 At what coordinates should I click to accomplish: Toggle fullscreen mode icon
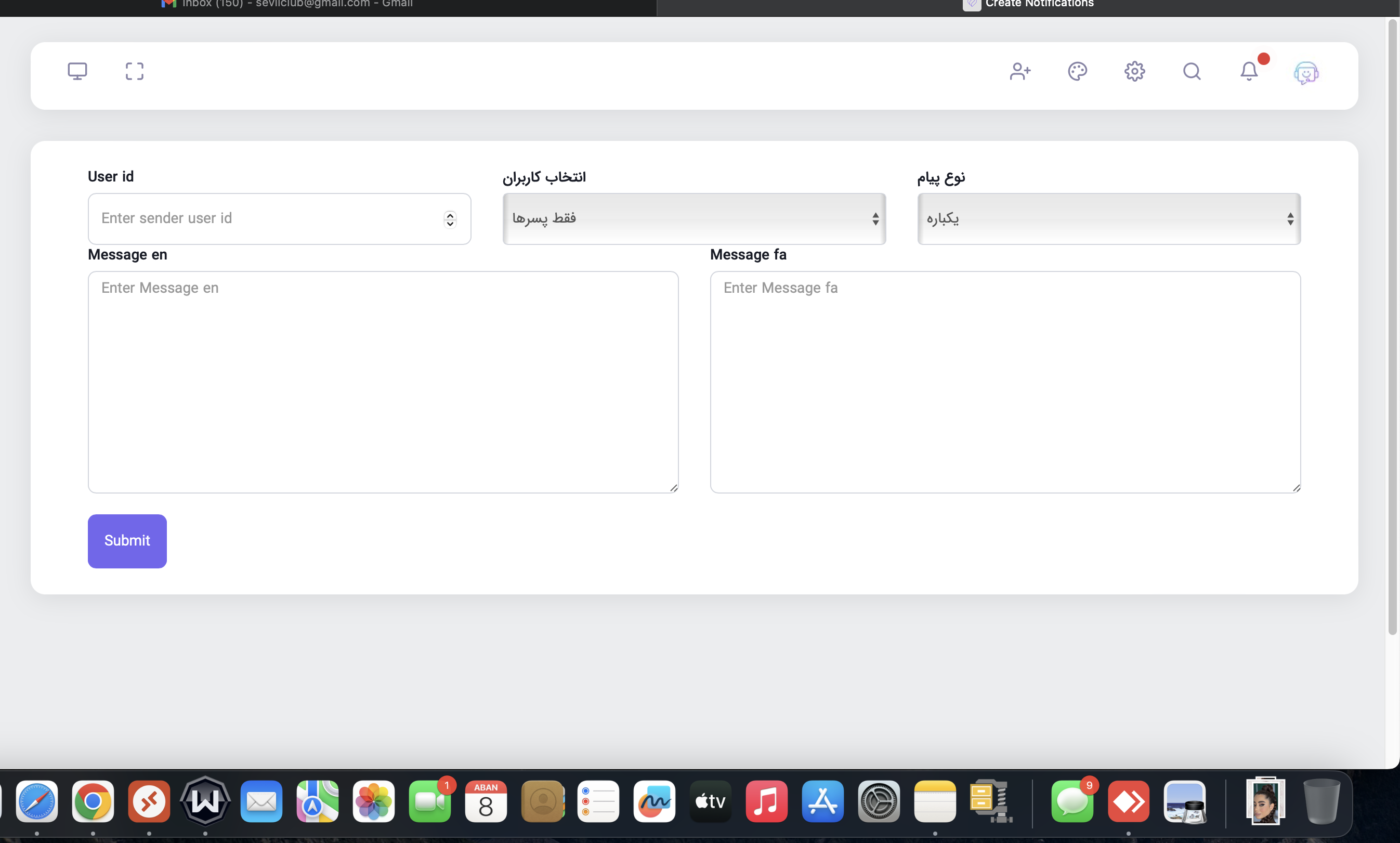point(135,71)
